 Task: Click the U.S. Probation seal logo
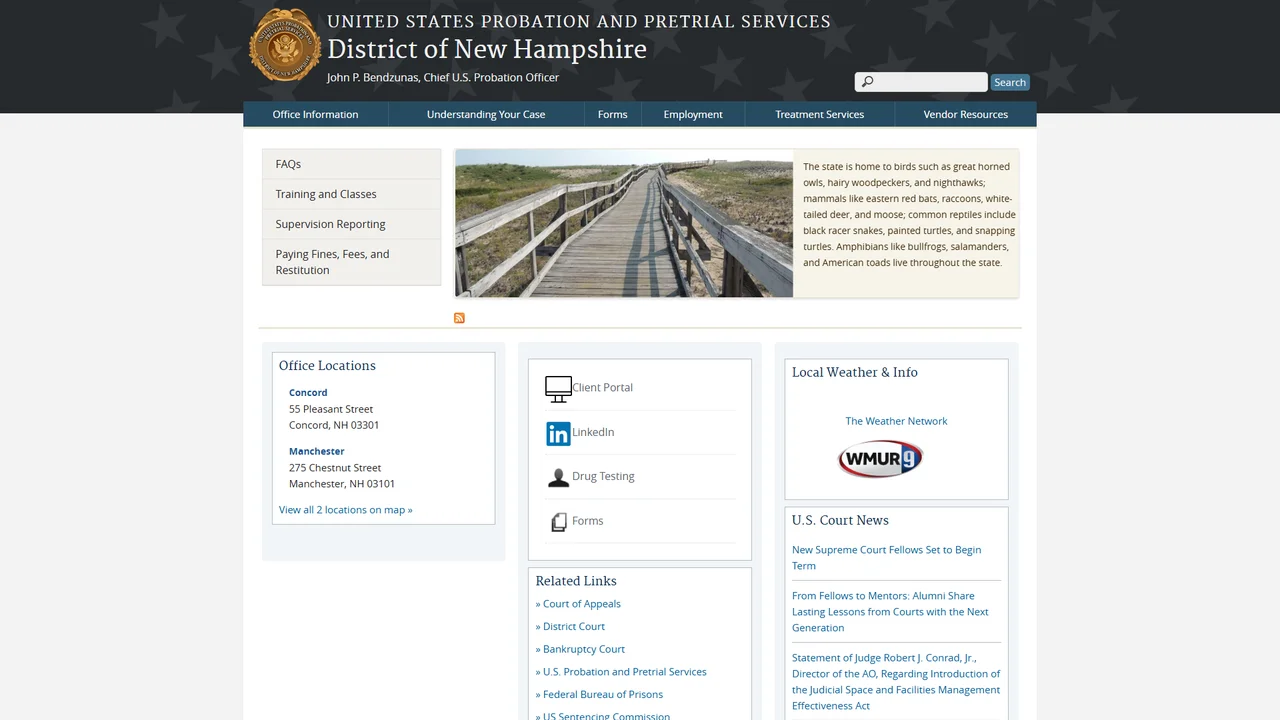pos(285,45)
